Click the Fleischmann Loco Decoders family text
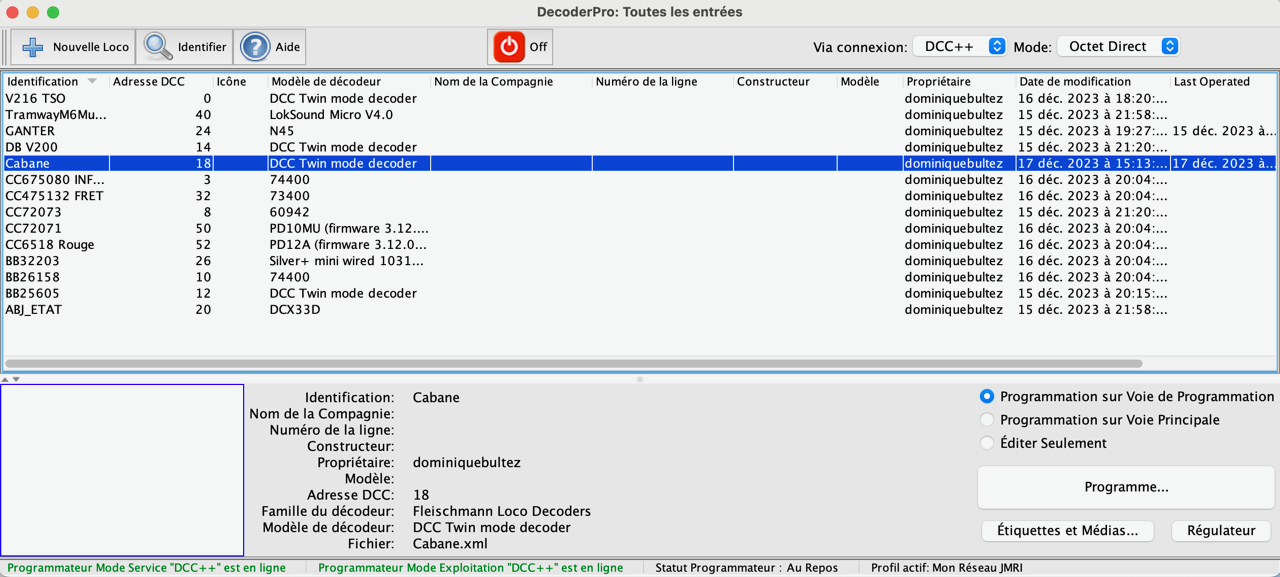 502,511
